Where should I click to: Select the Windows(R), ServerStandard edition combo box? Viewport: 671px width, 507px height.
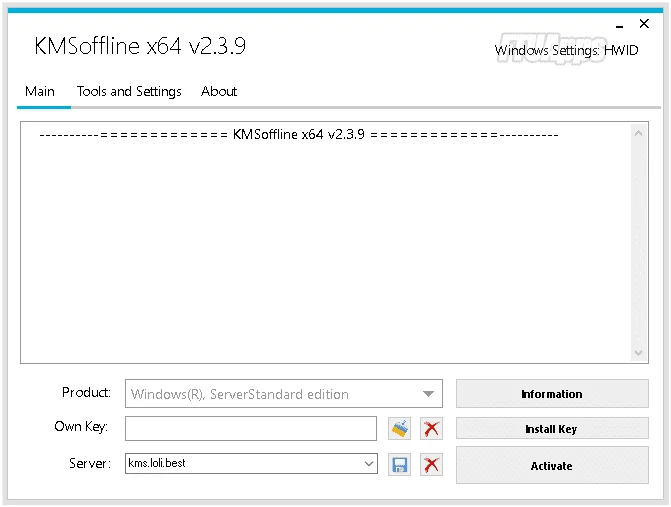[284, 394]
